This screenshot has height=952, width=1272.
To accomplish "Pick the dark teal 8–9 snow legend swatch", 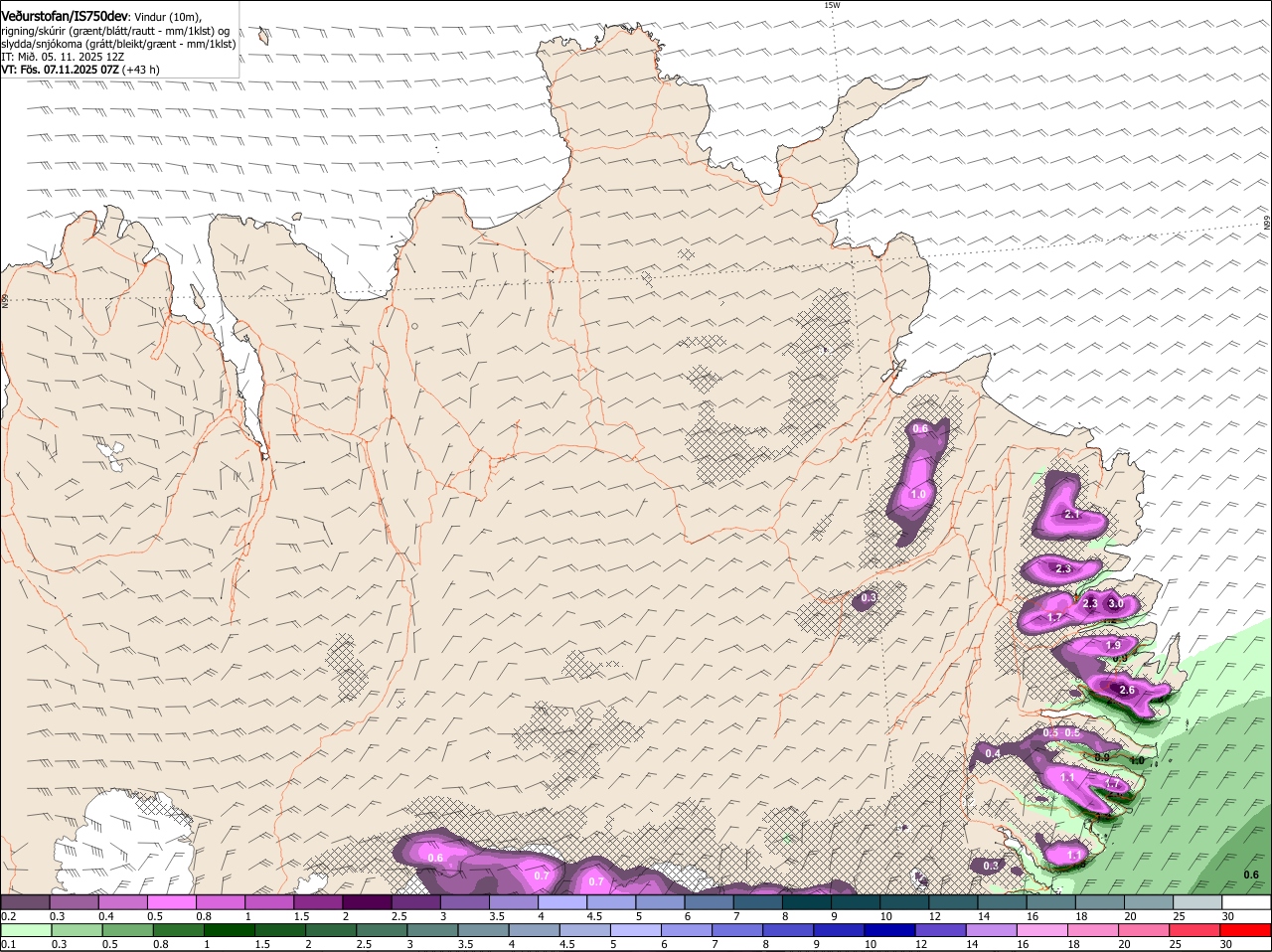I will tap(809, 902).
